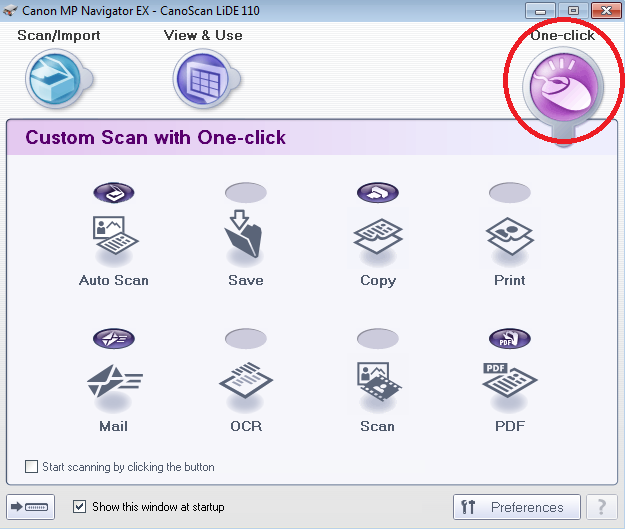
Task: Open the Preferences dialog
Action: point(517,507)
